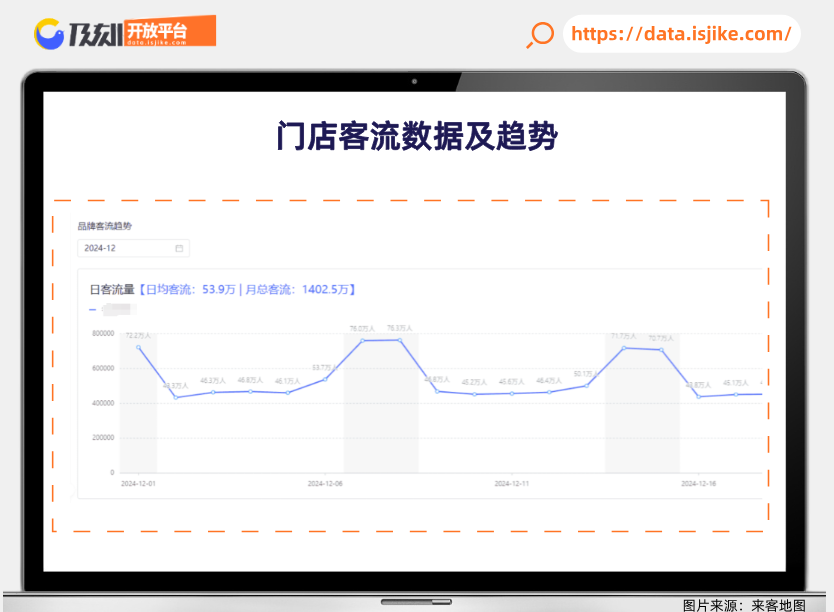The width and height of the screenshot is (834, 612).
Task: Select the 43.3万人 low point
Action: point(176,397)
